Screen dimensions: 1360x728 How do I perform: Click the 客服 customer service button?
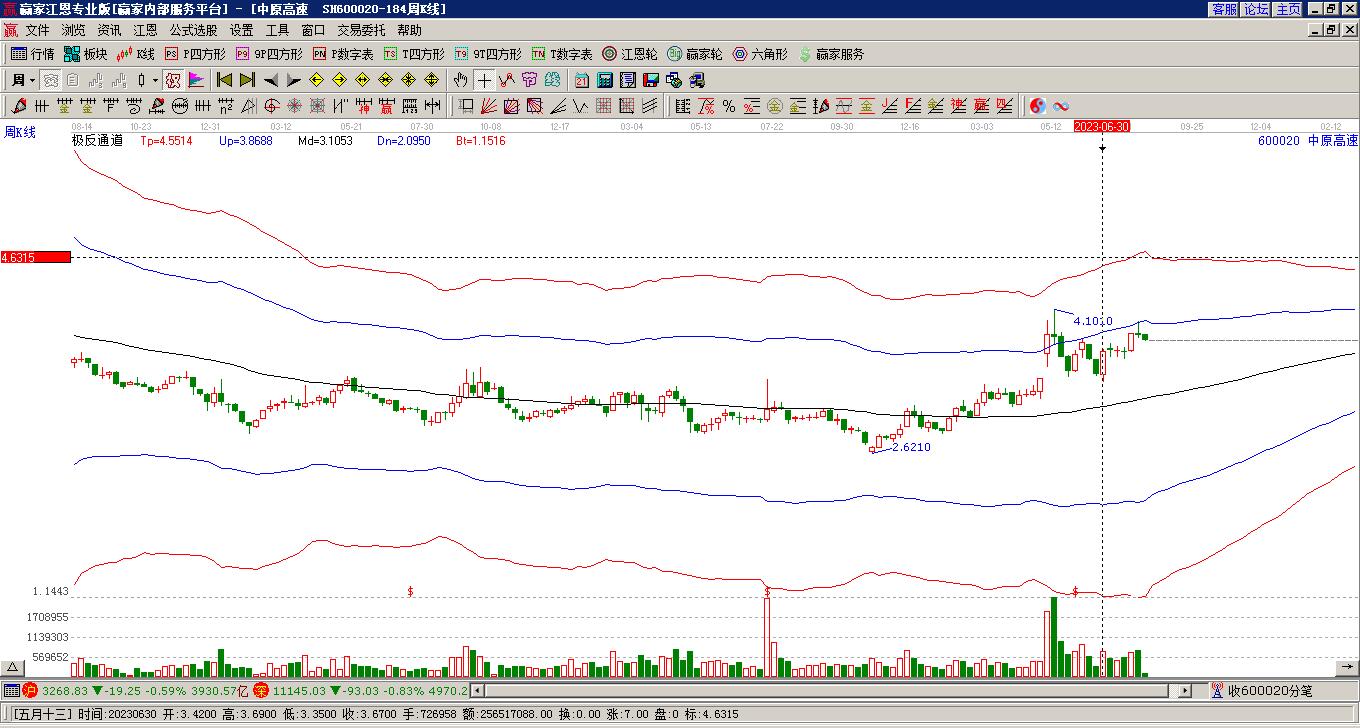pyautogui.click(x=1224, y=9)
